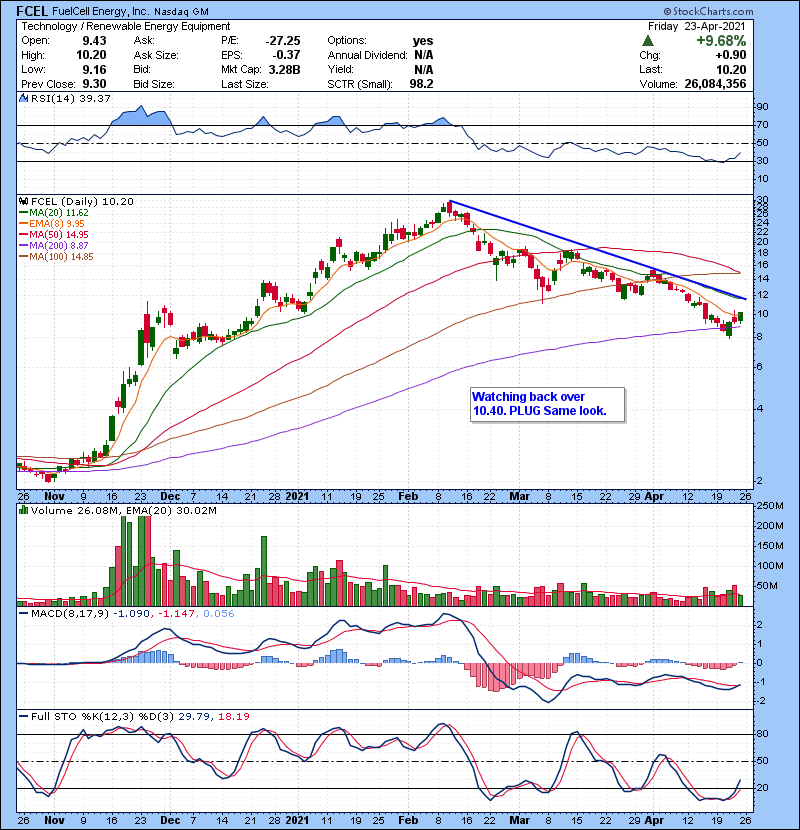Click the Low value 9.16
The image size is (800, 830).
pyautogui.click(x=94, y=69)
